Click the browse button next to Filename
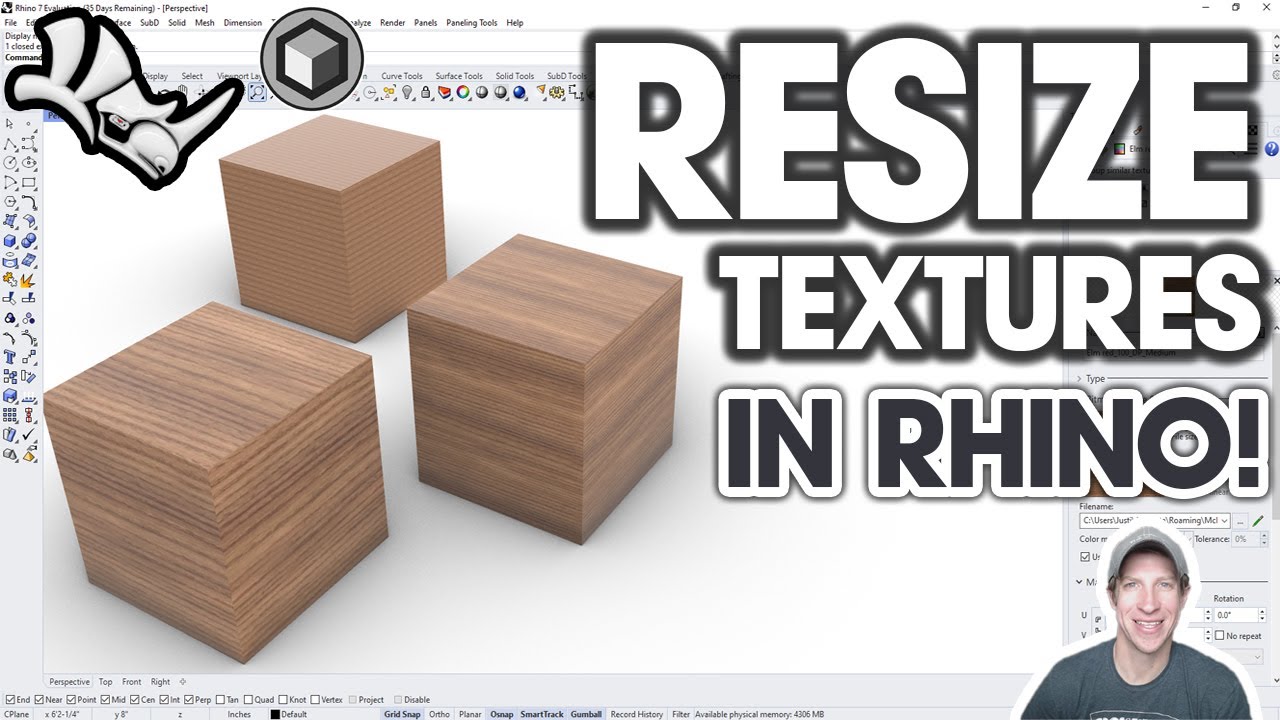1280x720 pixels. point(1240,521)
